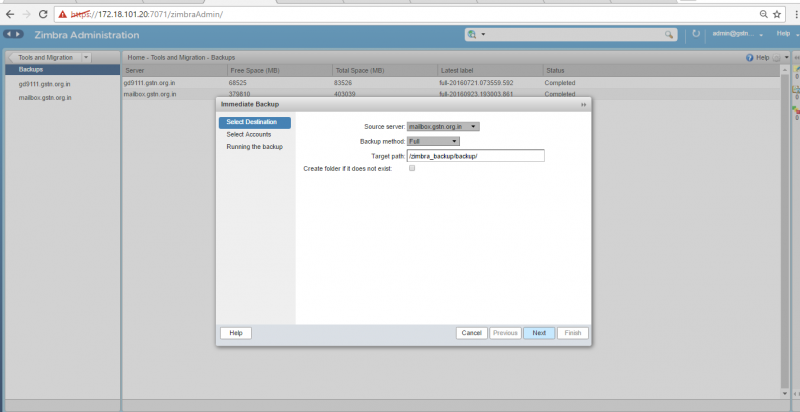This screenshot has width=800, height=412.
Task: Open the blue Help question-mark icon
Action: [x=749, y=58]
